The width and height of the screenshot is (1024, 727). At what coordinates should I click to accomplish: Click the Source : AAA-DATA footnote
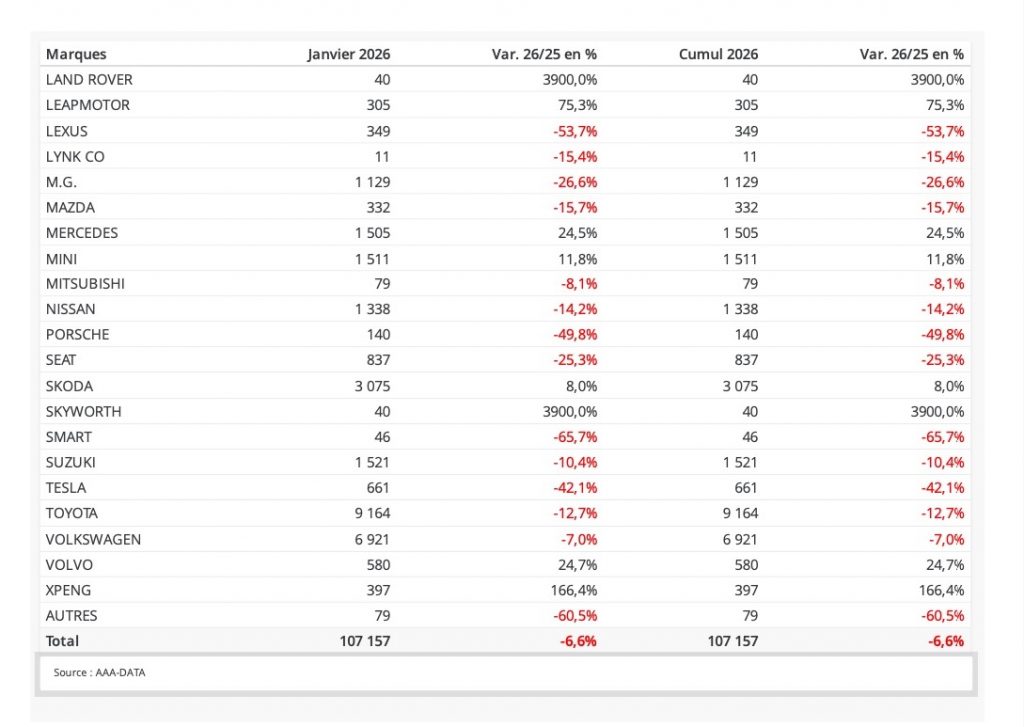point(100,673)
